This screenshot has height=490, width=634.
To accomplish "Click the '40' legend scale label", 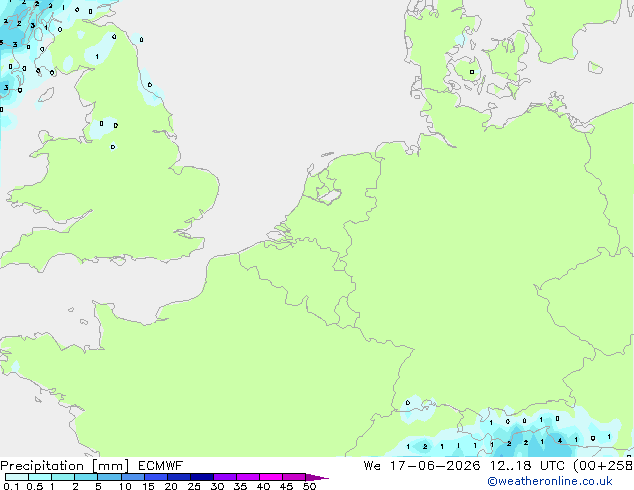I will point(263,486).
